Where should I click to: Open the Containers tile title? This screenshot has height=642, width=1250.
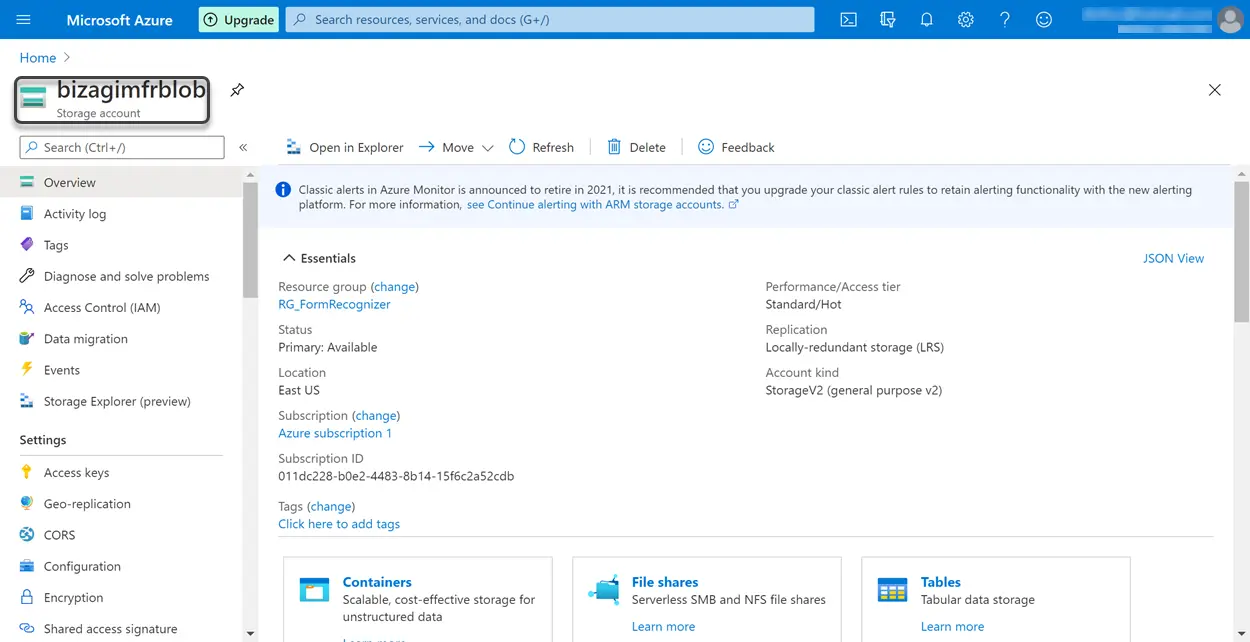pos(377,582)
